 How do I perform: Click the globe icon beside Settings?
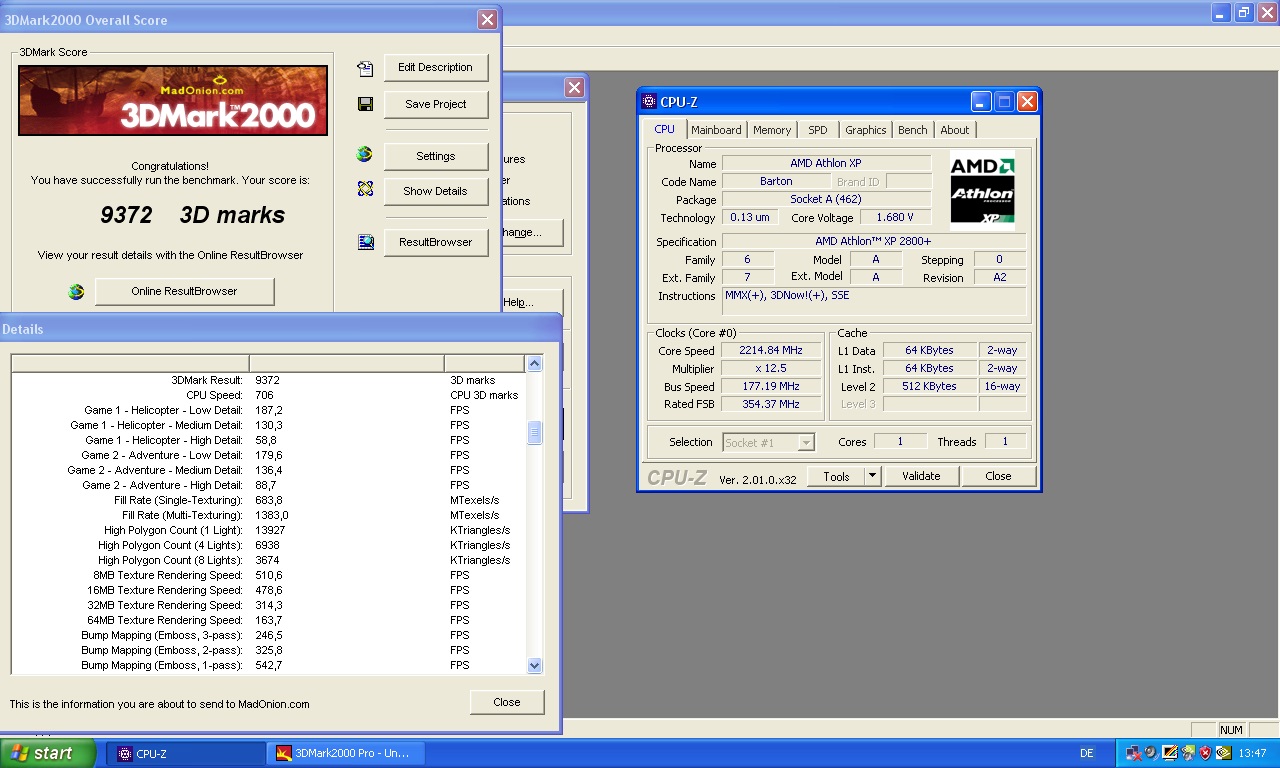[365, 154]
